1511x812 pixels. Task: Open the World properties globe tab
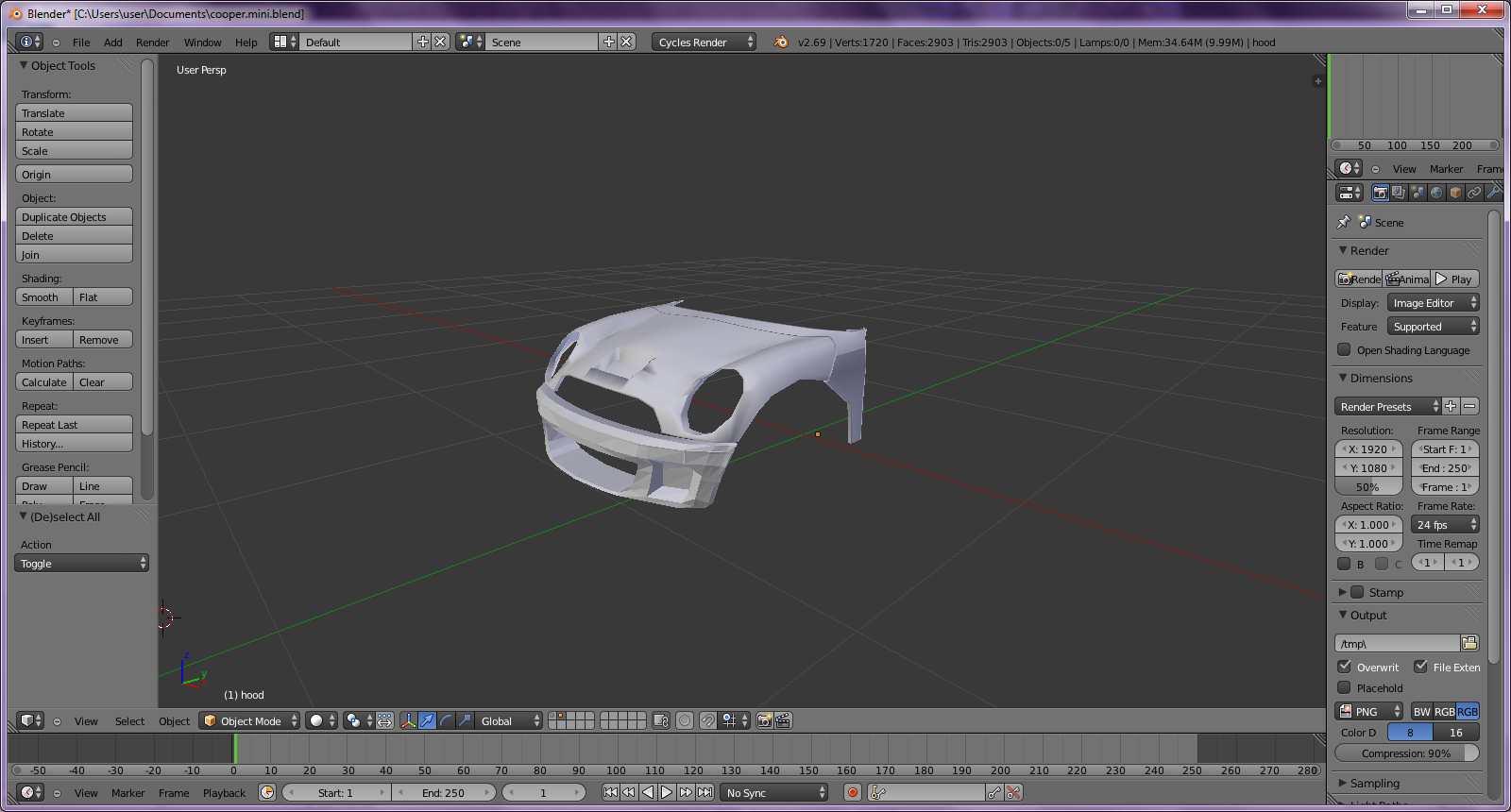click(1436, 193)
